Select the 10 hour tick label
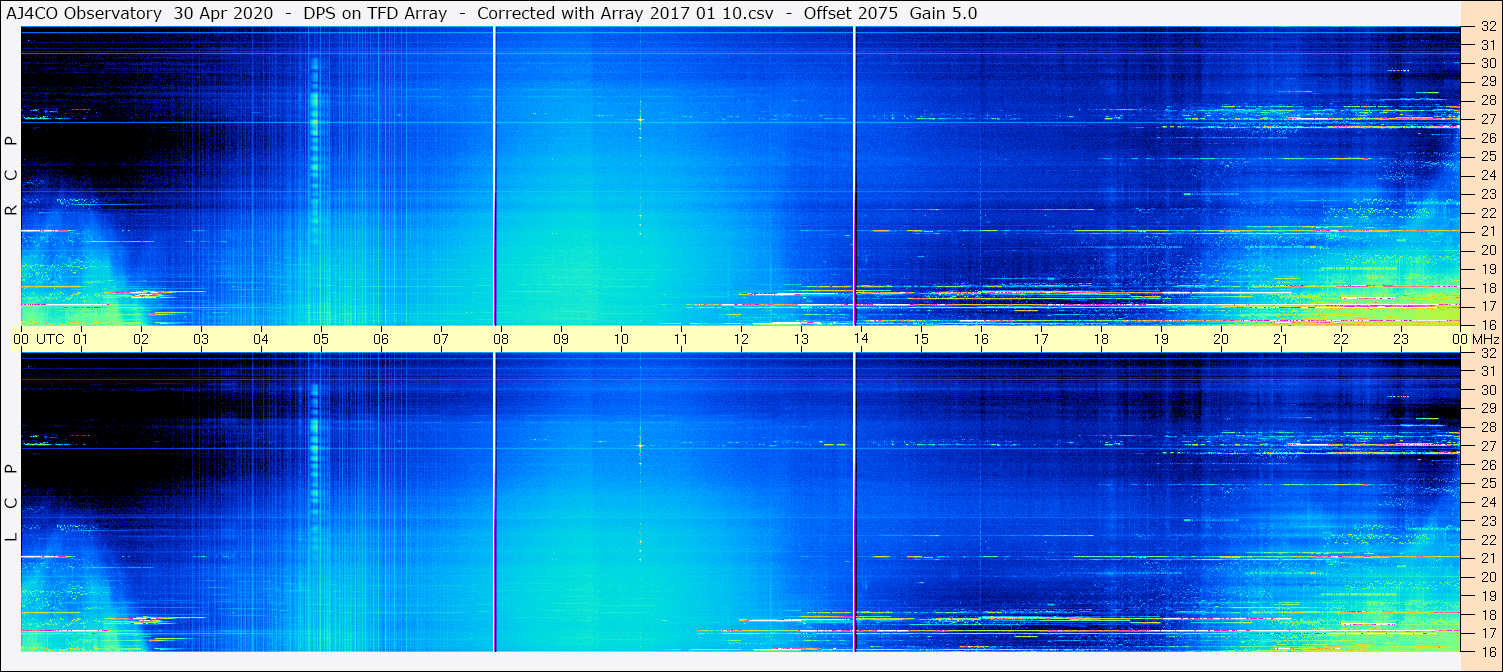The width and height of the screenshot is (1503, 672). (621, 340)
